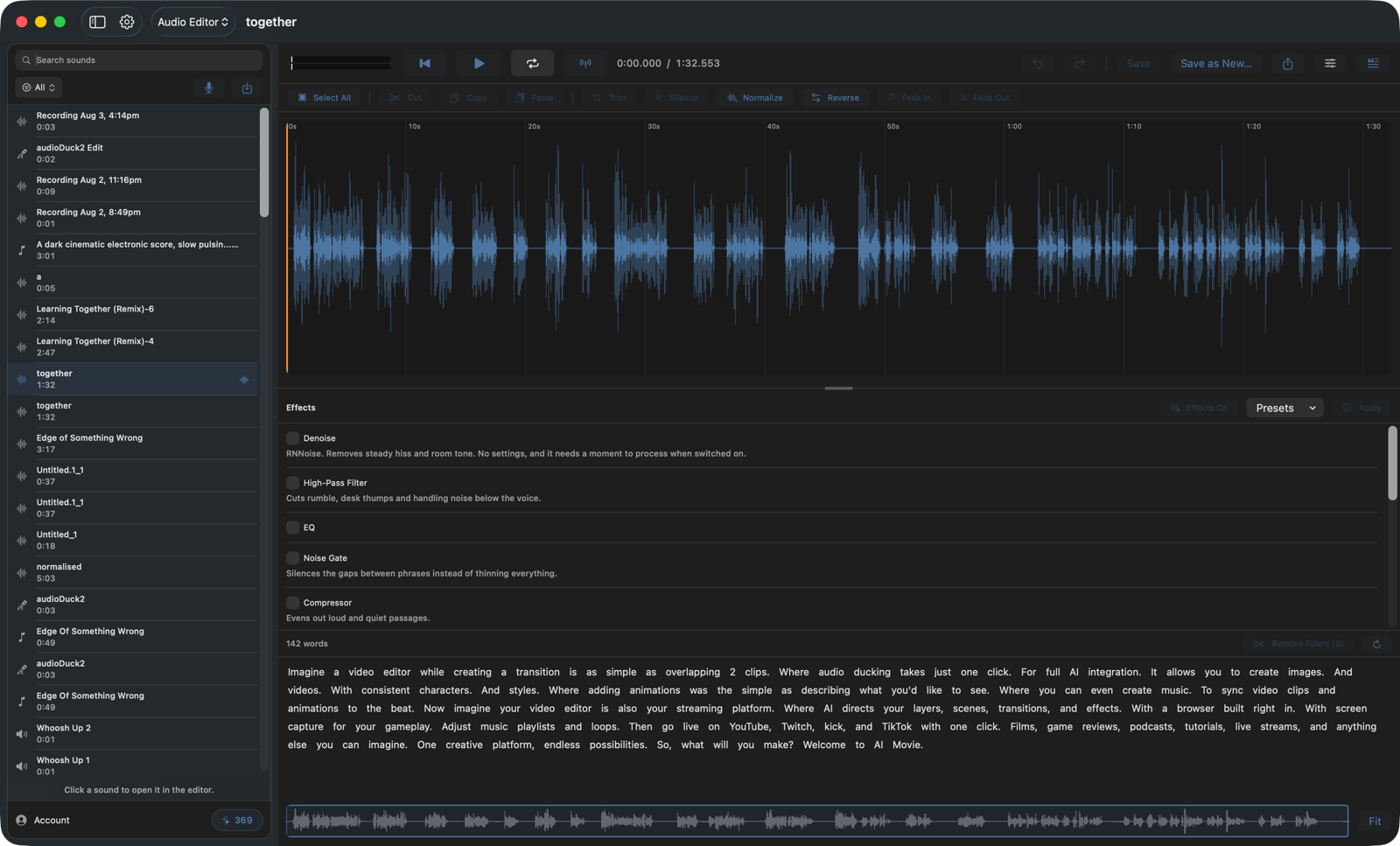
Task: Click the Fade In tool
Action: pos(908,98)
